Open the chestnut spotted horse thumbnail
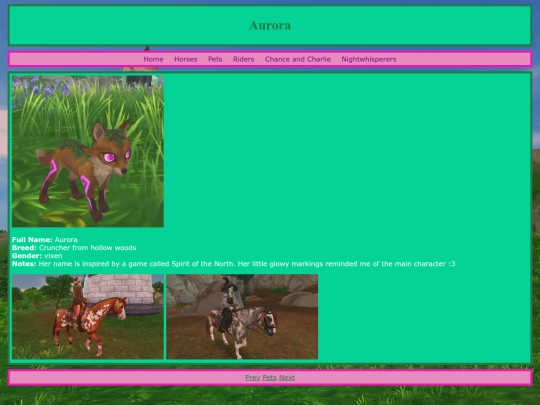 88,317
